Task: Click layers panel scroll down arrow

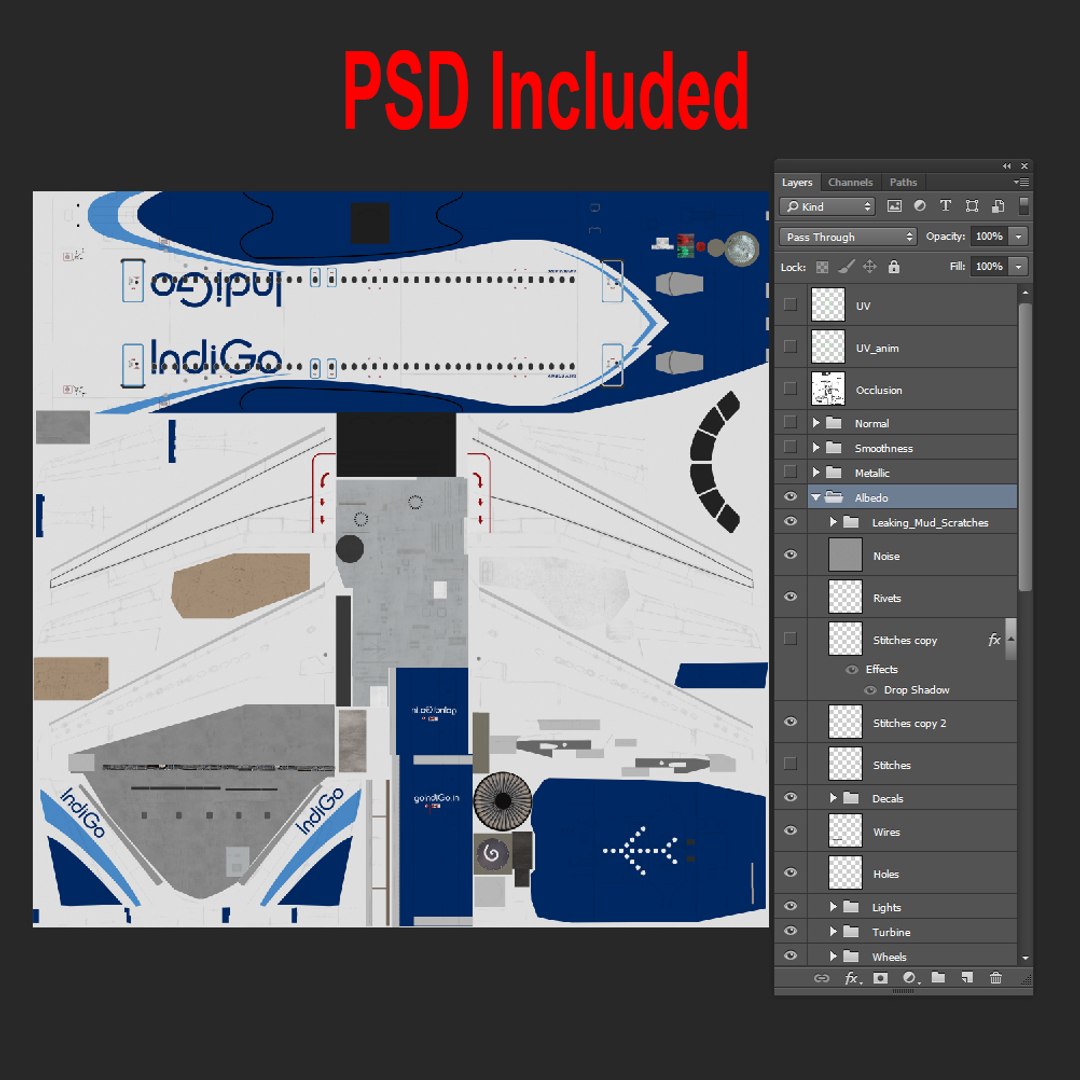Action: point(1025,957)
